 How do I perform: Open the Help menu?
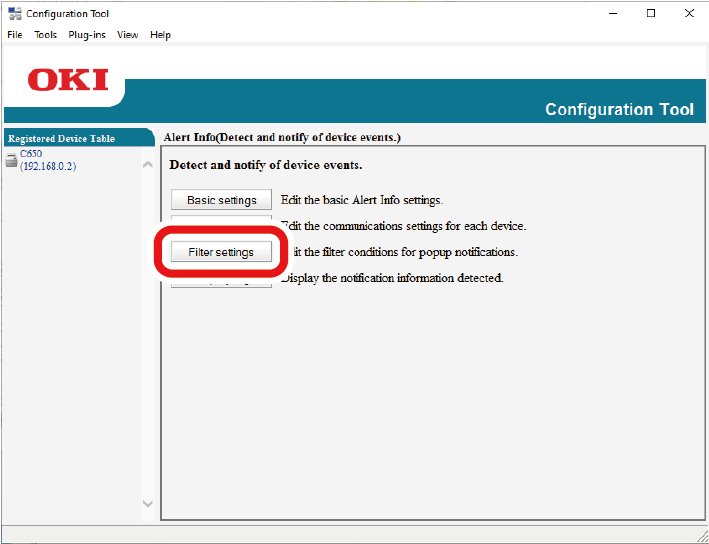160,35
